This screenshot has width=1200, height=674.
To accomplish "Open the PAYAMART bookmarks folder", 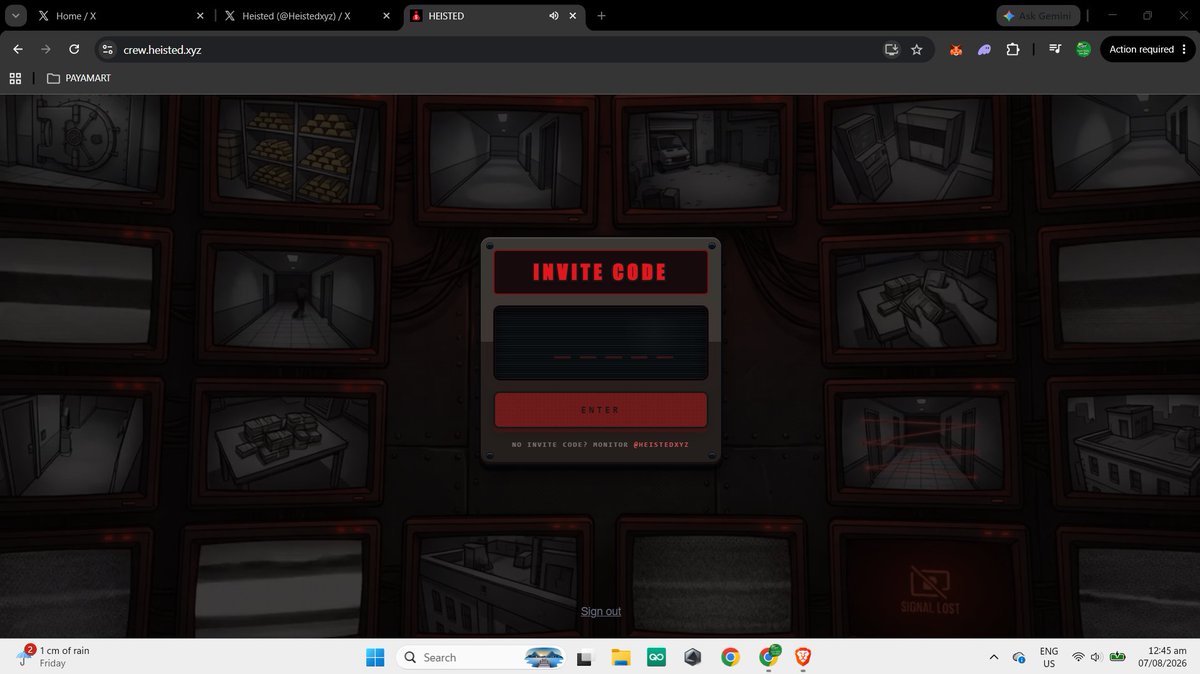I will (78, 78).
